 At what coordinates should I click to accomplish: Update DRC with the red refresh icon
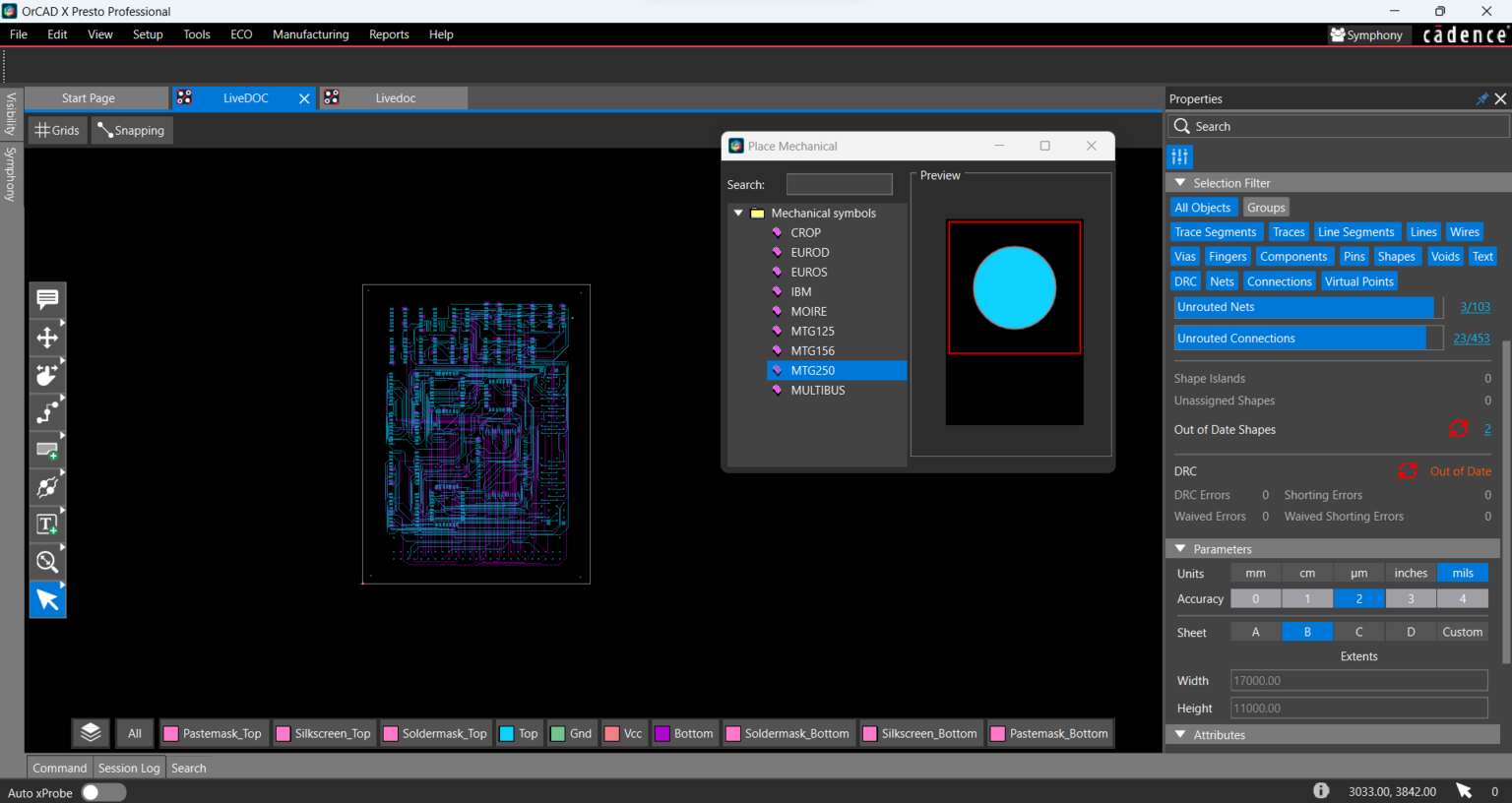[x=1409, y=471]
